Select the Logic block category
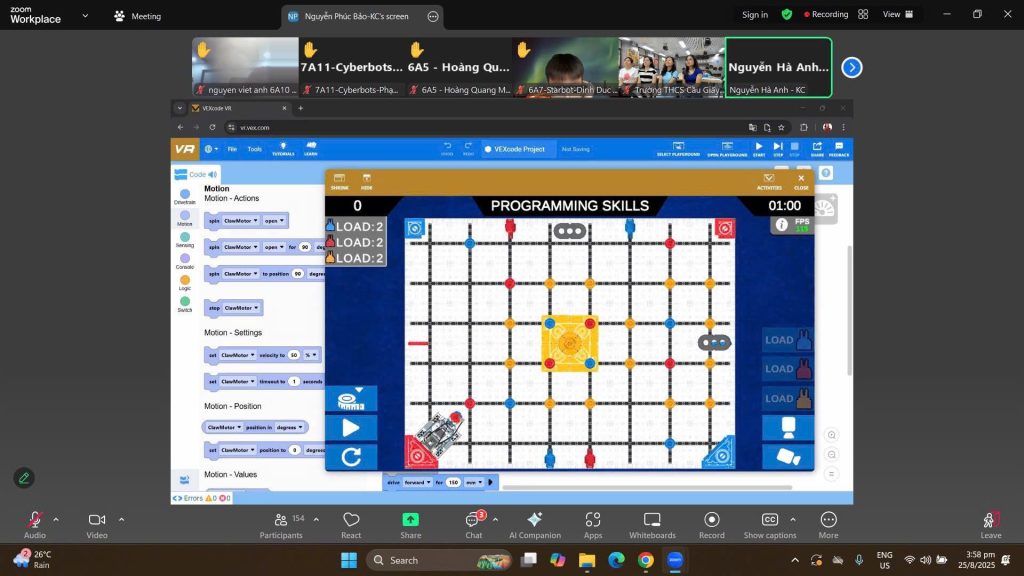 click(185, 283)
